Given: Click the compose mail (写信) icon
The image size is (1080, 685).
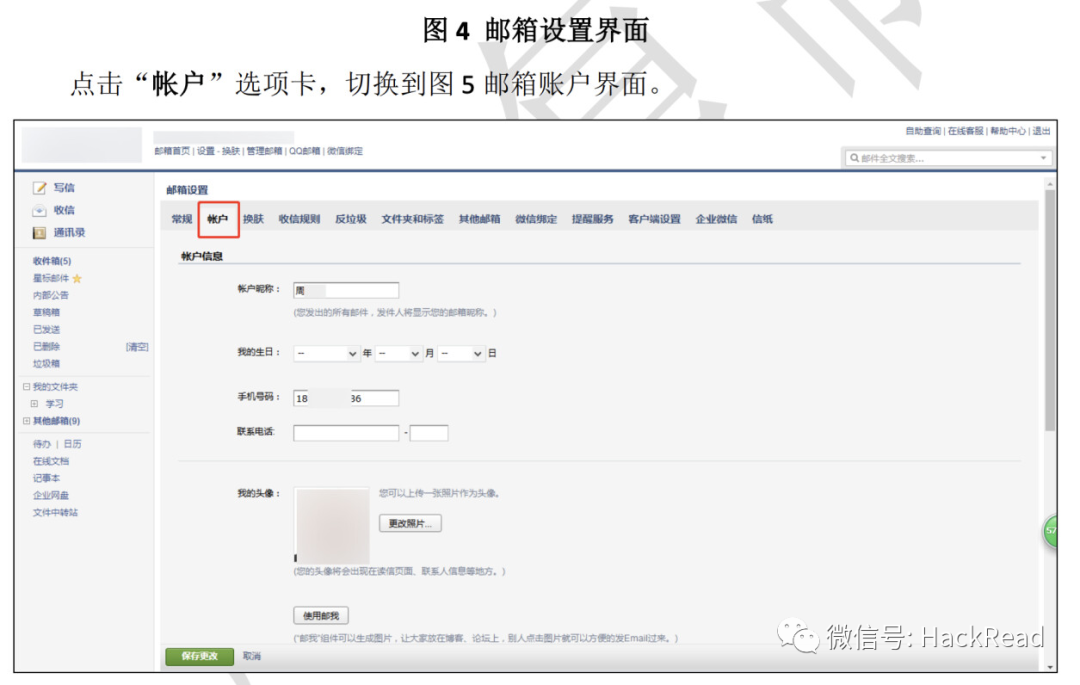Looking at the screenshot, I should click(x=39, y=188).
